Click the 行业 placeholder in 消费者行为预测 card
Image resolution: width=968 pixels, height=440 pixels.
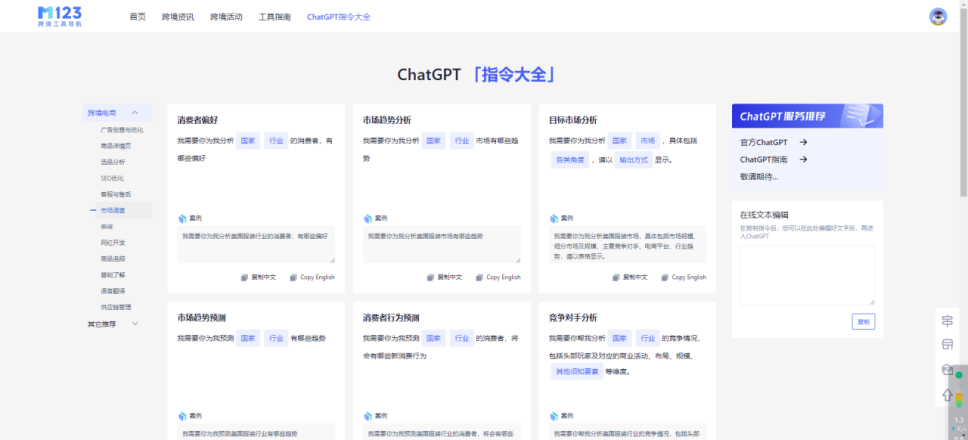[x=461, y=338]
